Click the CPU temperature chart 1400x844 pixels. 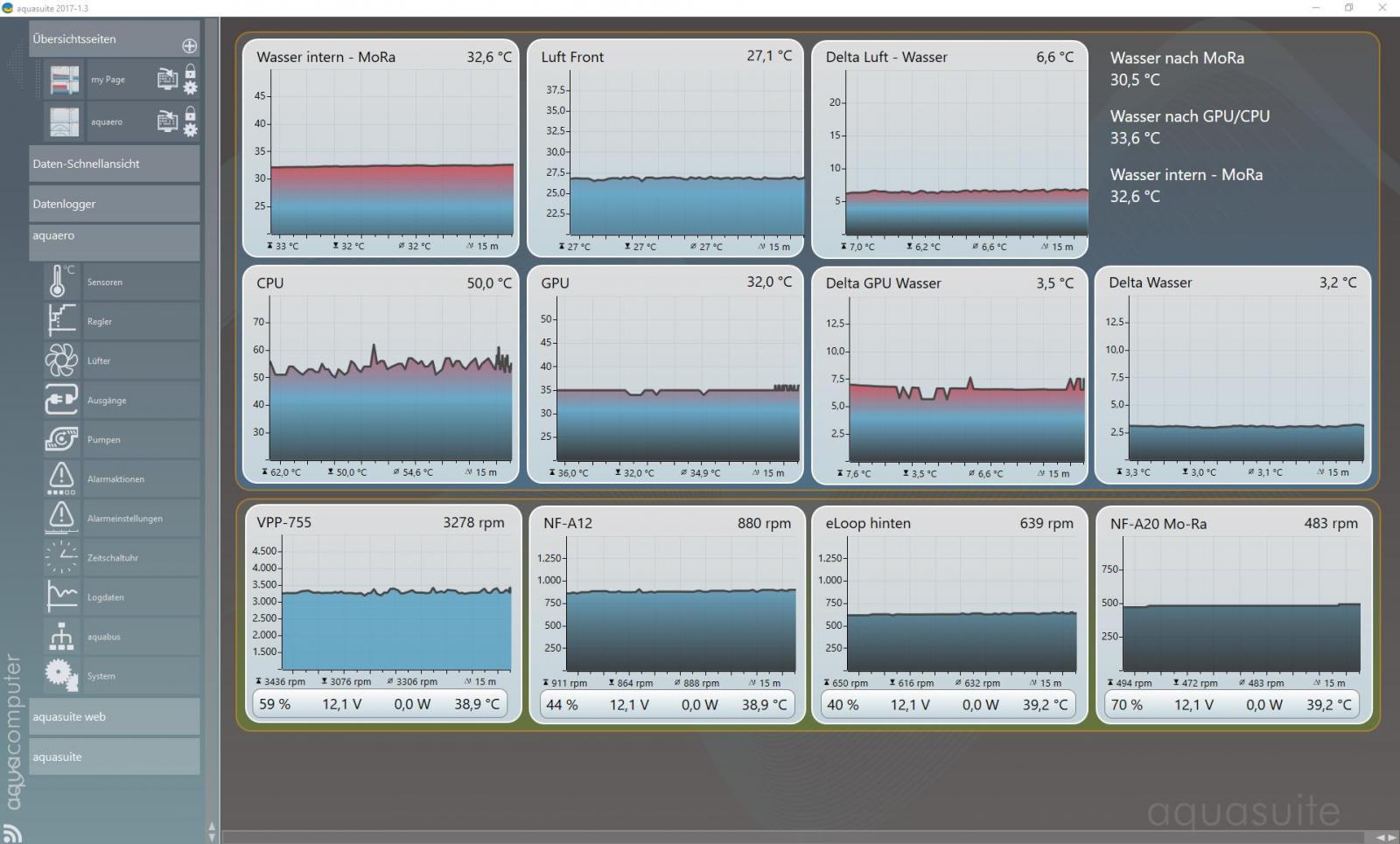coord(381,374)
